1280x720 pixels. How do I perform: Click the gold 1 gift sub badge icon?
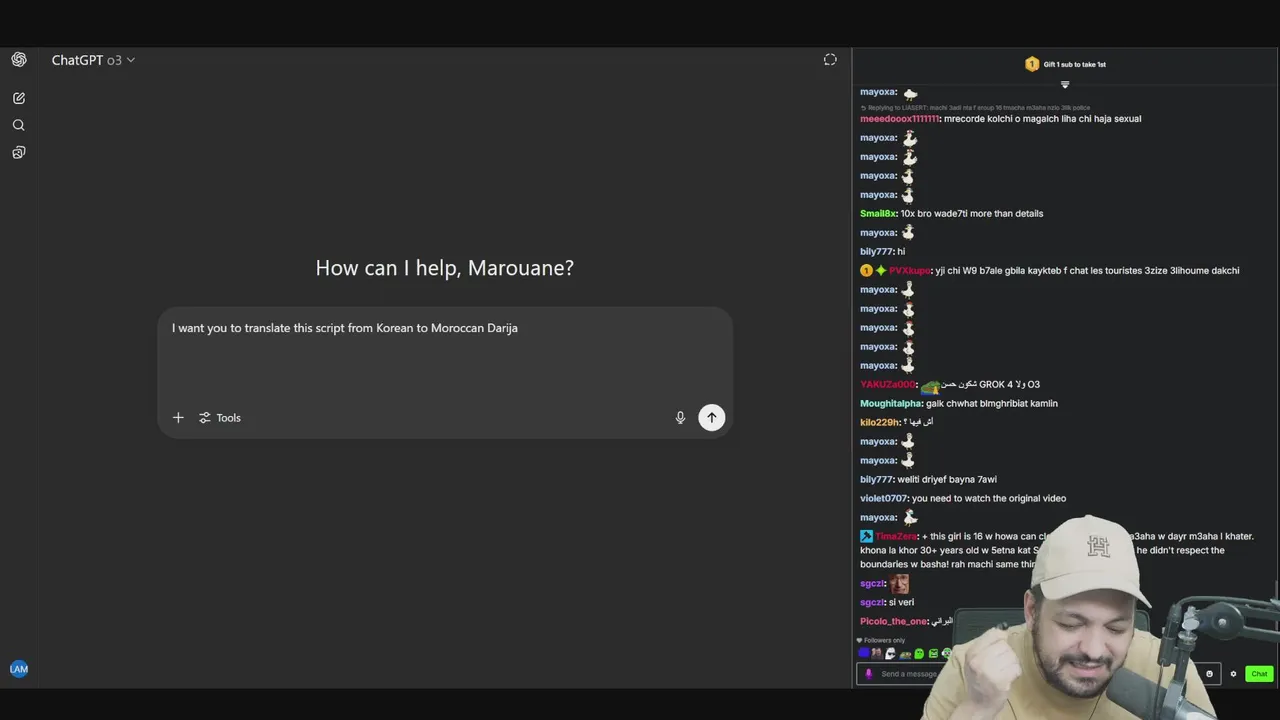[x=1032, y=64]
